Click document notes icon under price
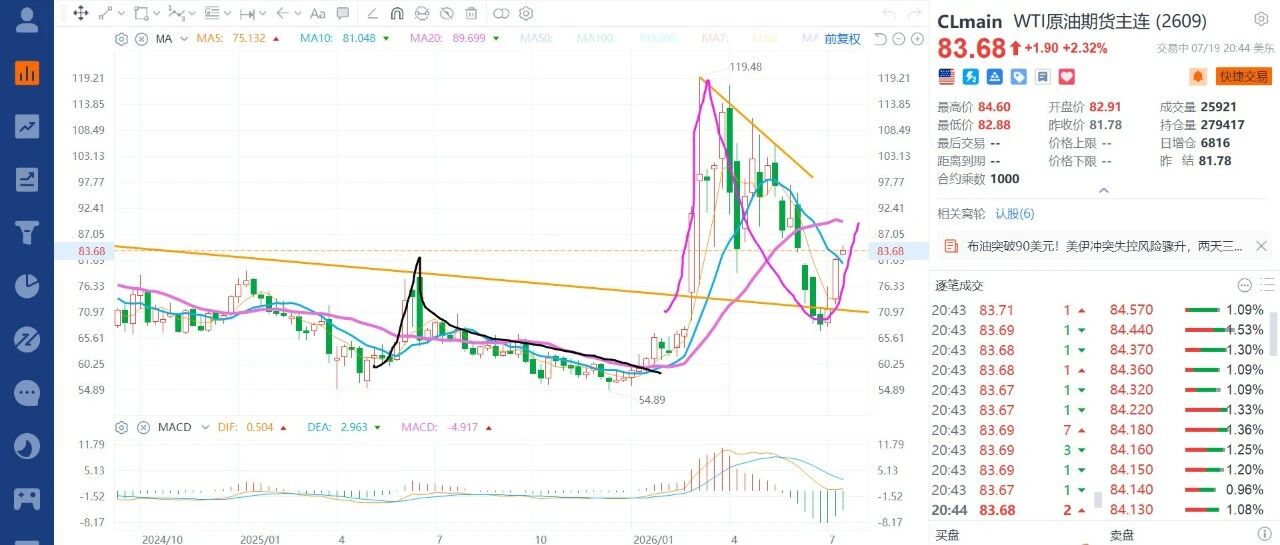 [x=1043, y=77]
